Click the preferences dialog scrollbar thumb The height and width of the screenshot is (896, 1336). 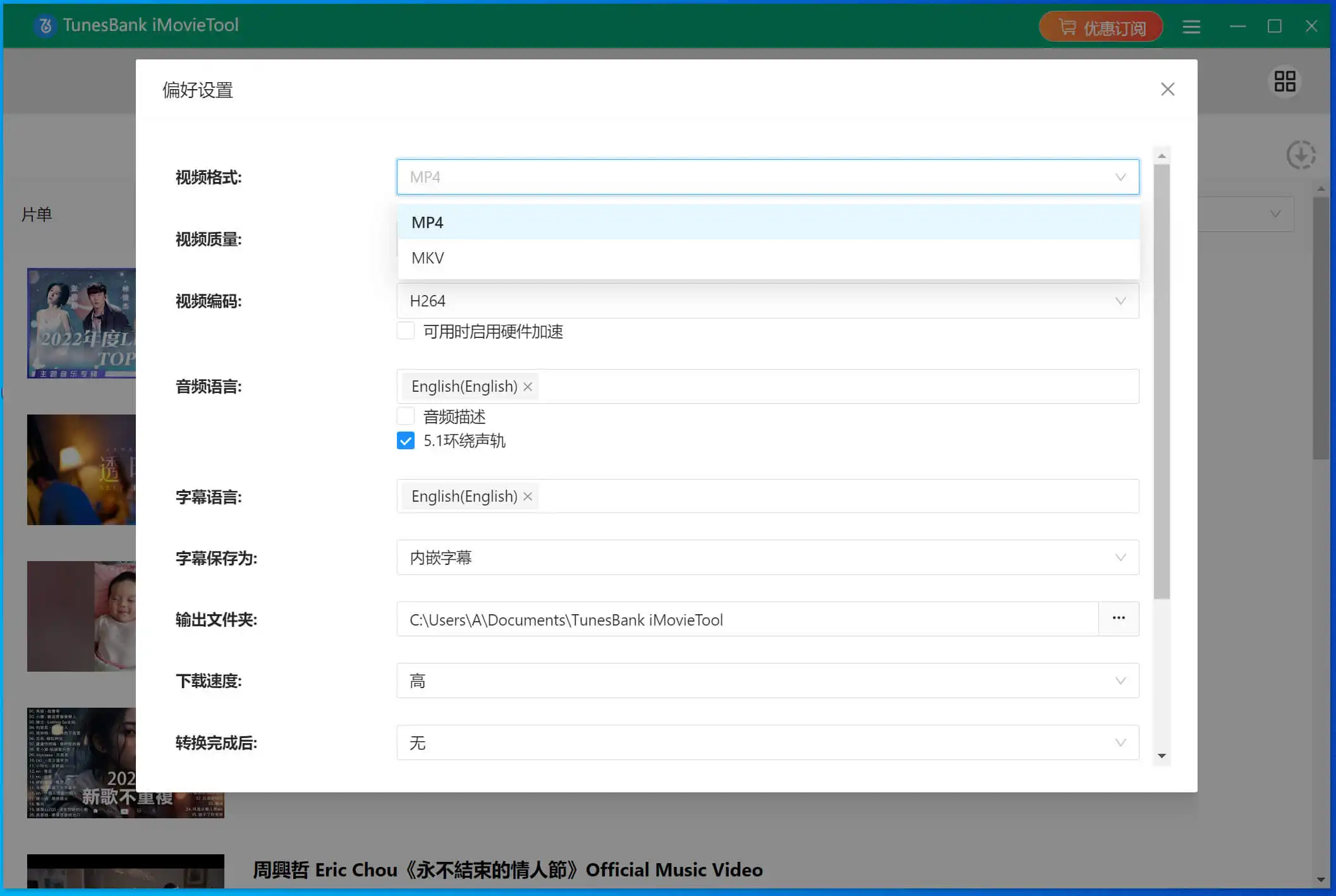point(1162,382)
